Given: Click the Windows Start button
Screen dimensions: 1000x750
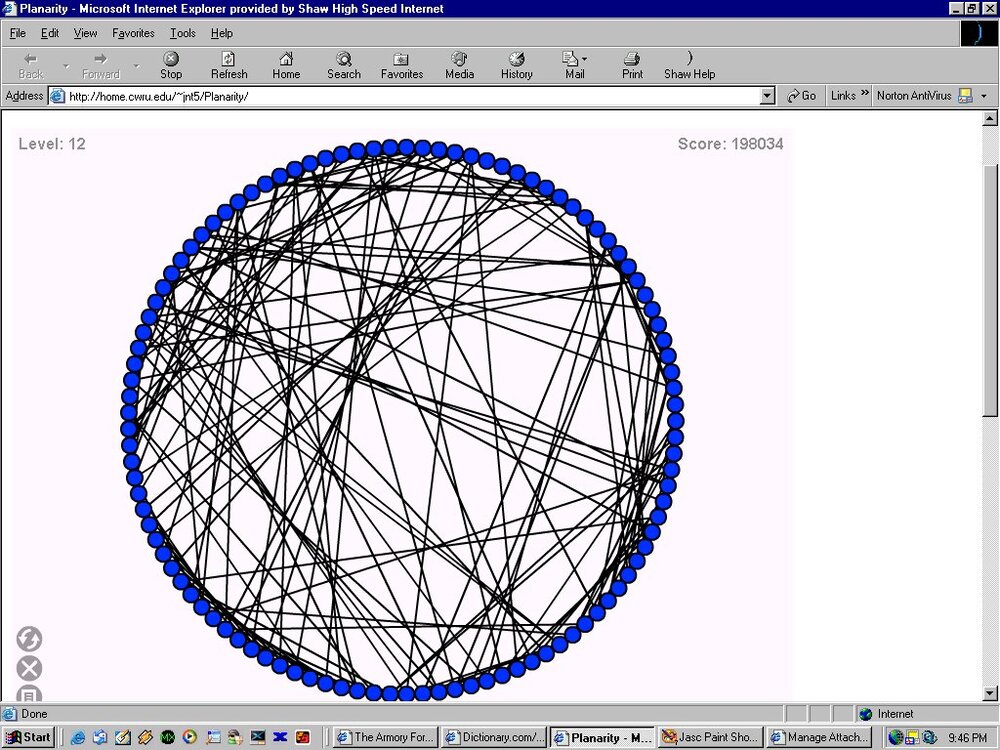Looking at the screenshot, I should coord(28,738).
